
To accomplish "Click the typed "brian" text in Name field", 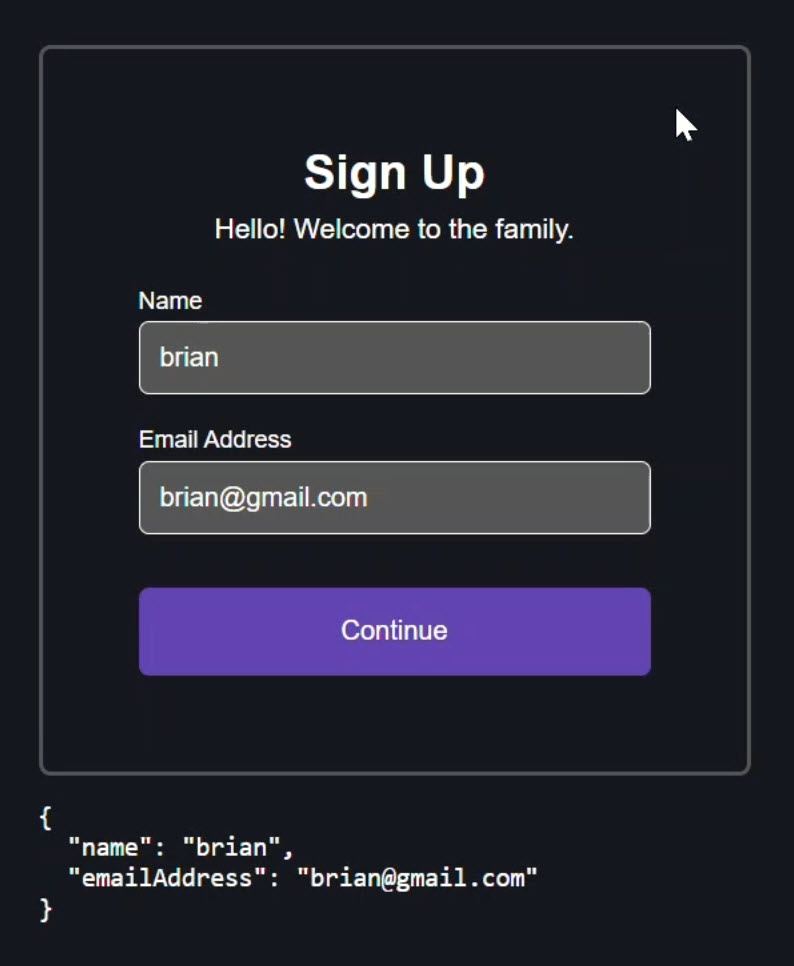I will (x=189, y=358).
